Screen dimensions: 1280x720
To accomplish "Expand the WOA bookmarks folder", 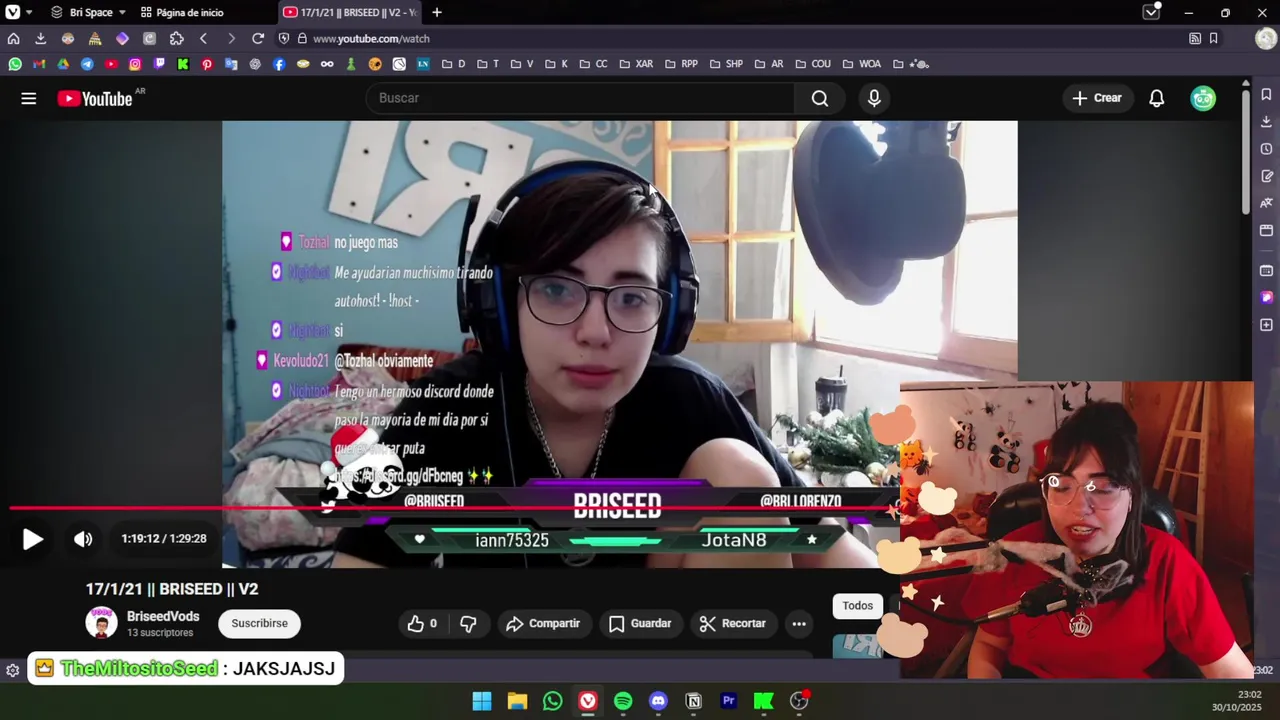I will [862, 64].
